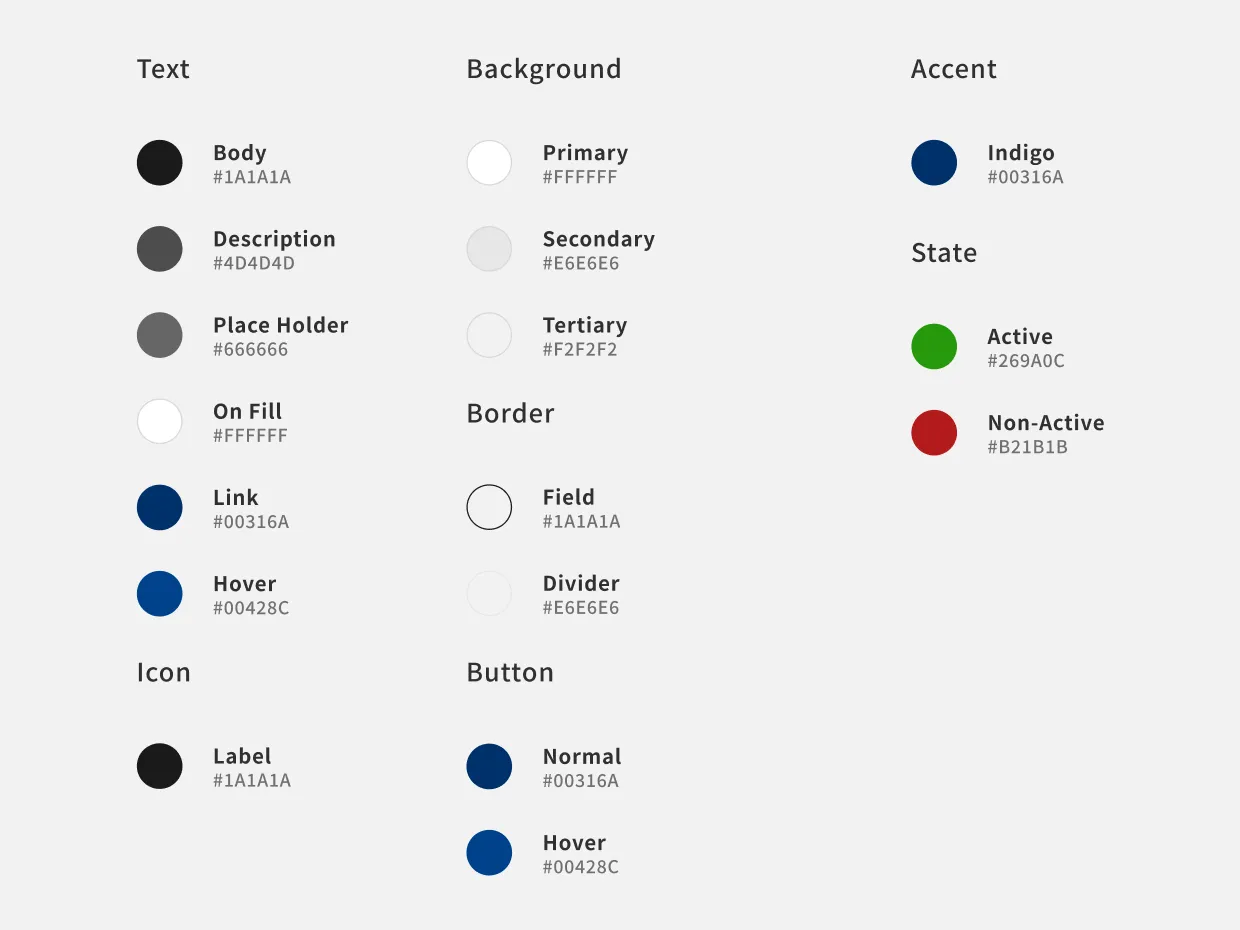Pick the Secondary background swatch

489,249
